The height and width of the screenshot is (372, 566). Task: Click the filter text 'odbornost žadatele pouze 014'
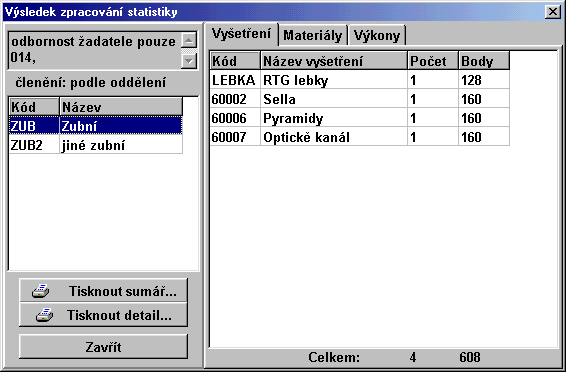click(93, 49)
